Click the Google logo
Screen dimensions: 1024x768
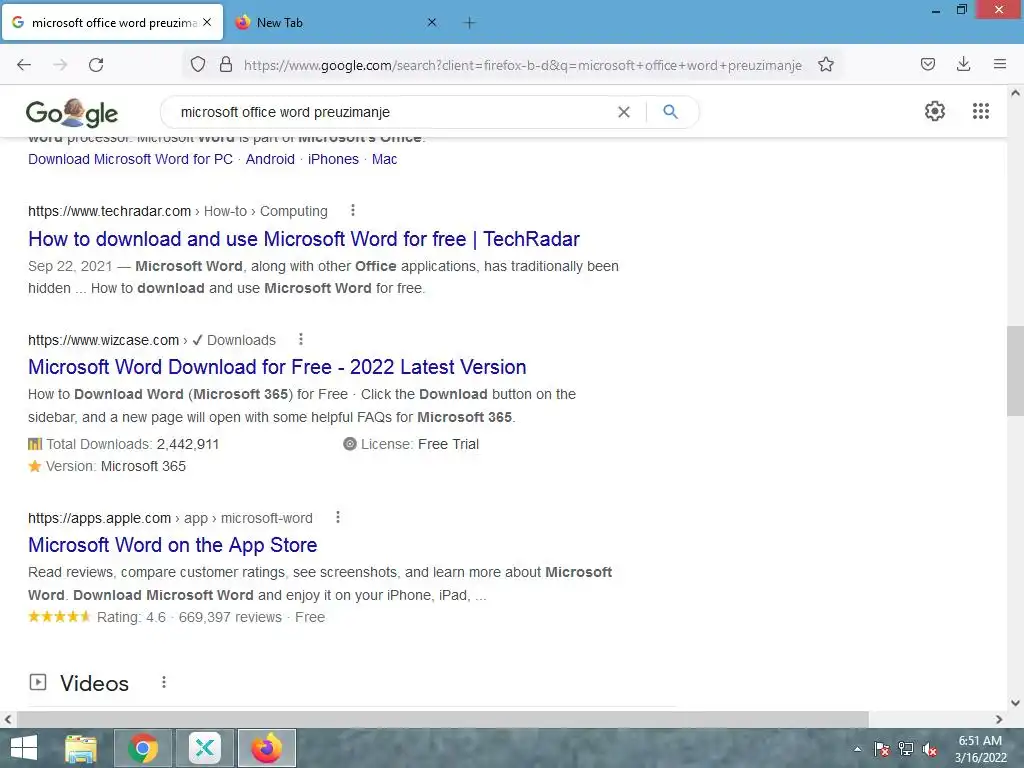click(72, 112)
